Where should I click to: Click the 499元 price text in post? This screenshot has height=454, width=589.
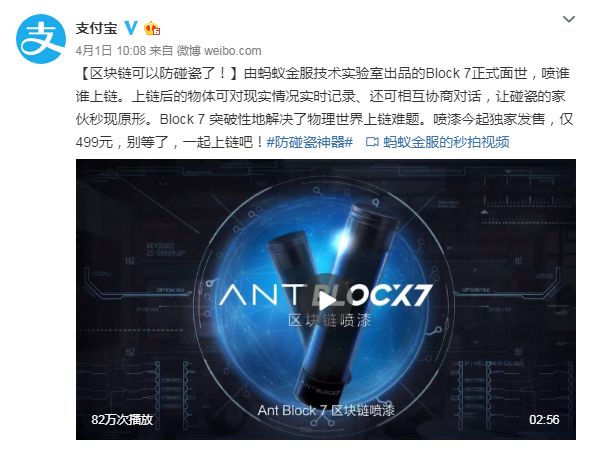point(94,142)
